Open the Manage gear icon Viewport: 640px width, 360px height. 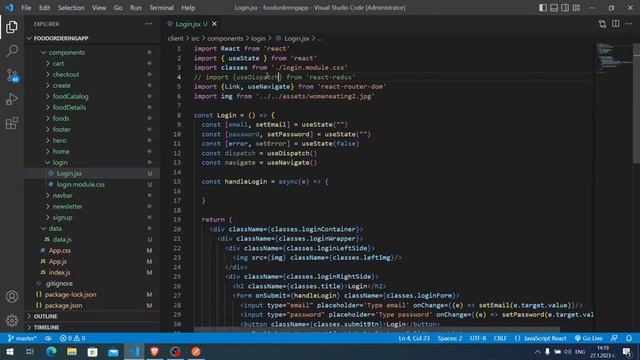pyautogui.click(x=12, y=320)
